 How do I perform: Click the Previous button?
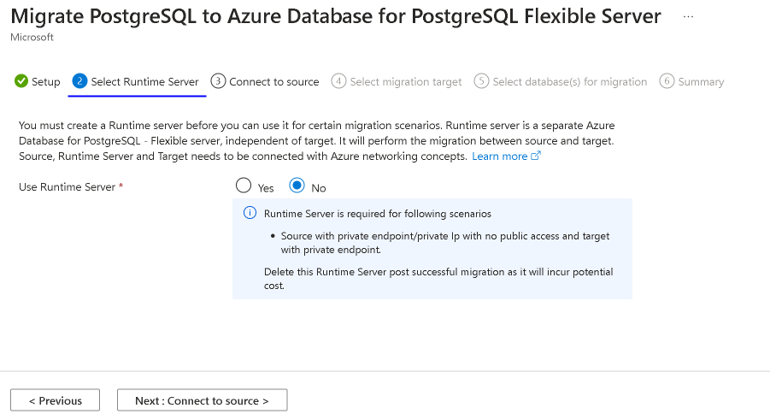[x=55, y=401]
